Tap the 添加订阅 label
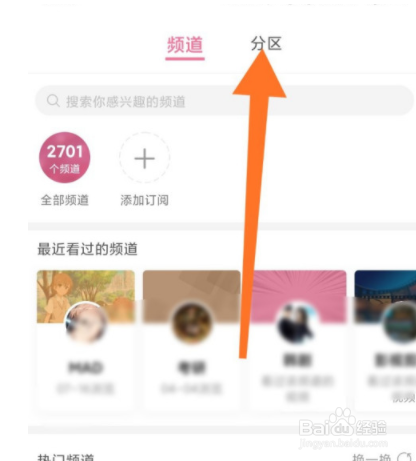The height and width of the screenshot is (461, 416). [x=144, y=200]
